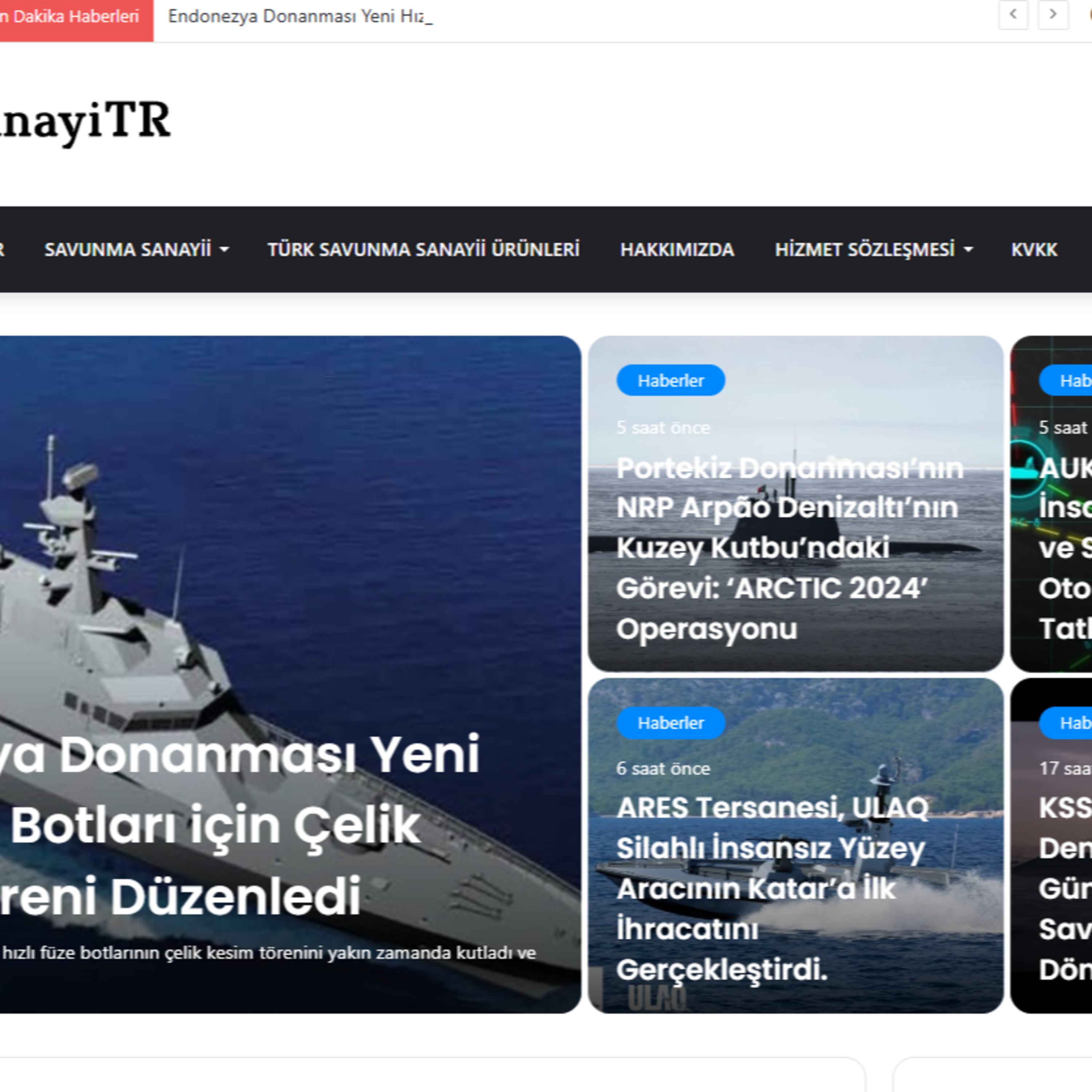The width and height of the screenshot is (1092, 1092).
Task: Click featured article excerpt about hızlı füze botları
Action: [268, 953]
